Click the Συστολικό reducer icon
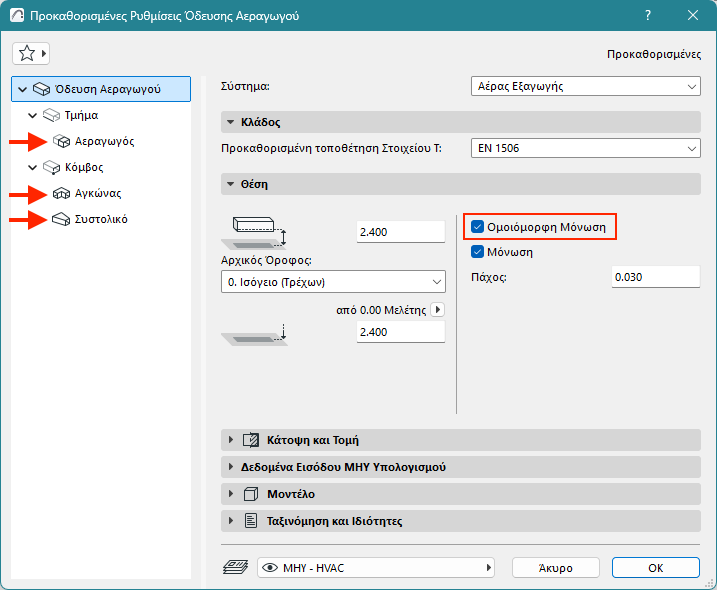 click(61, 219)
